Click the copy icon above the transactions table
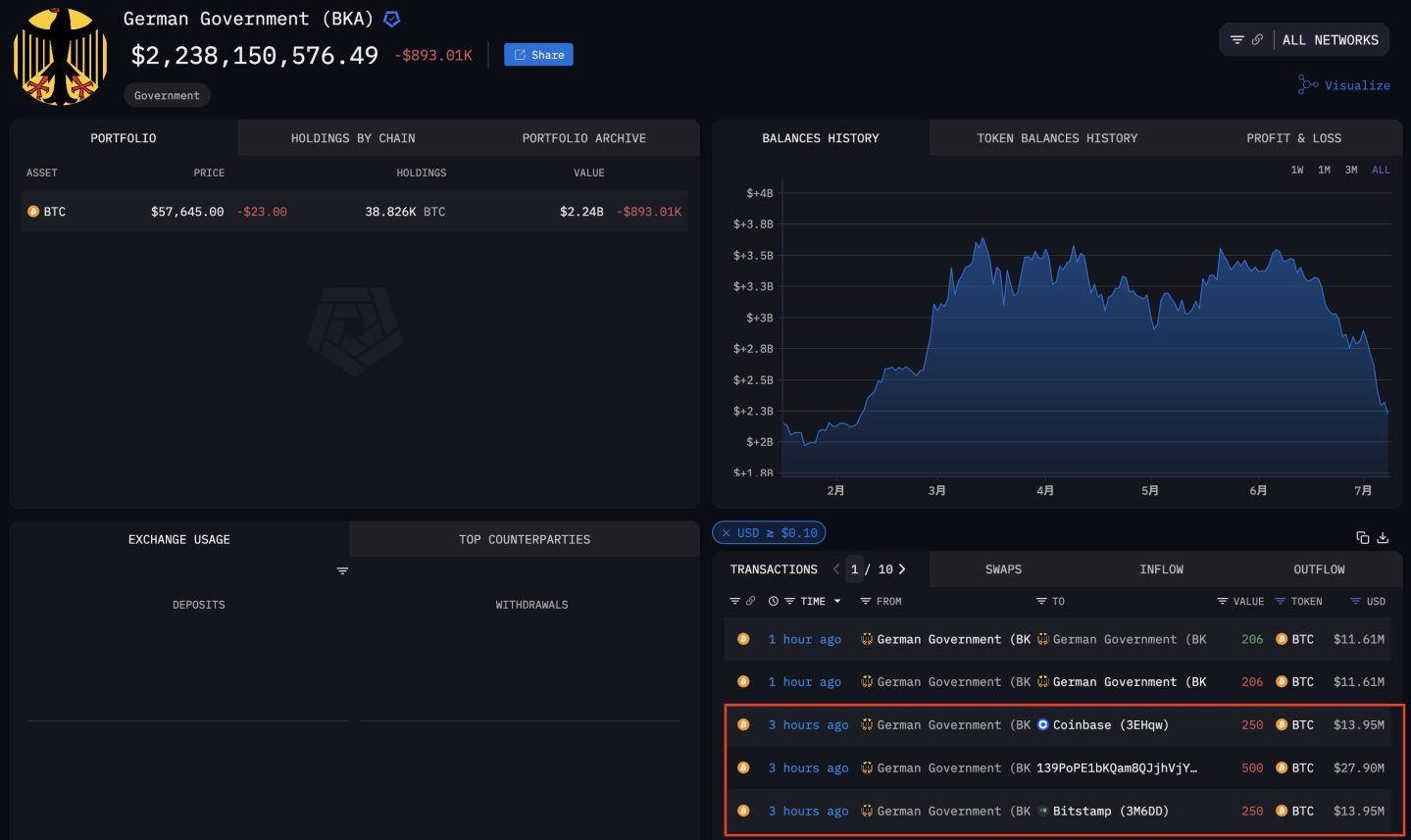This screenshot has width=1411, height=840. click(1362, 537)
